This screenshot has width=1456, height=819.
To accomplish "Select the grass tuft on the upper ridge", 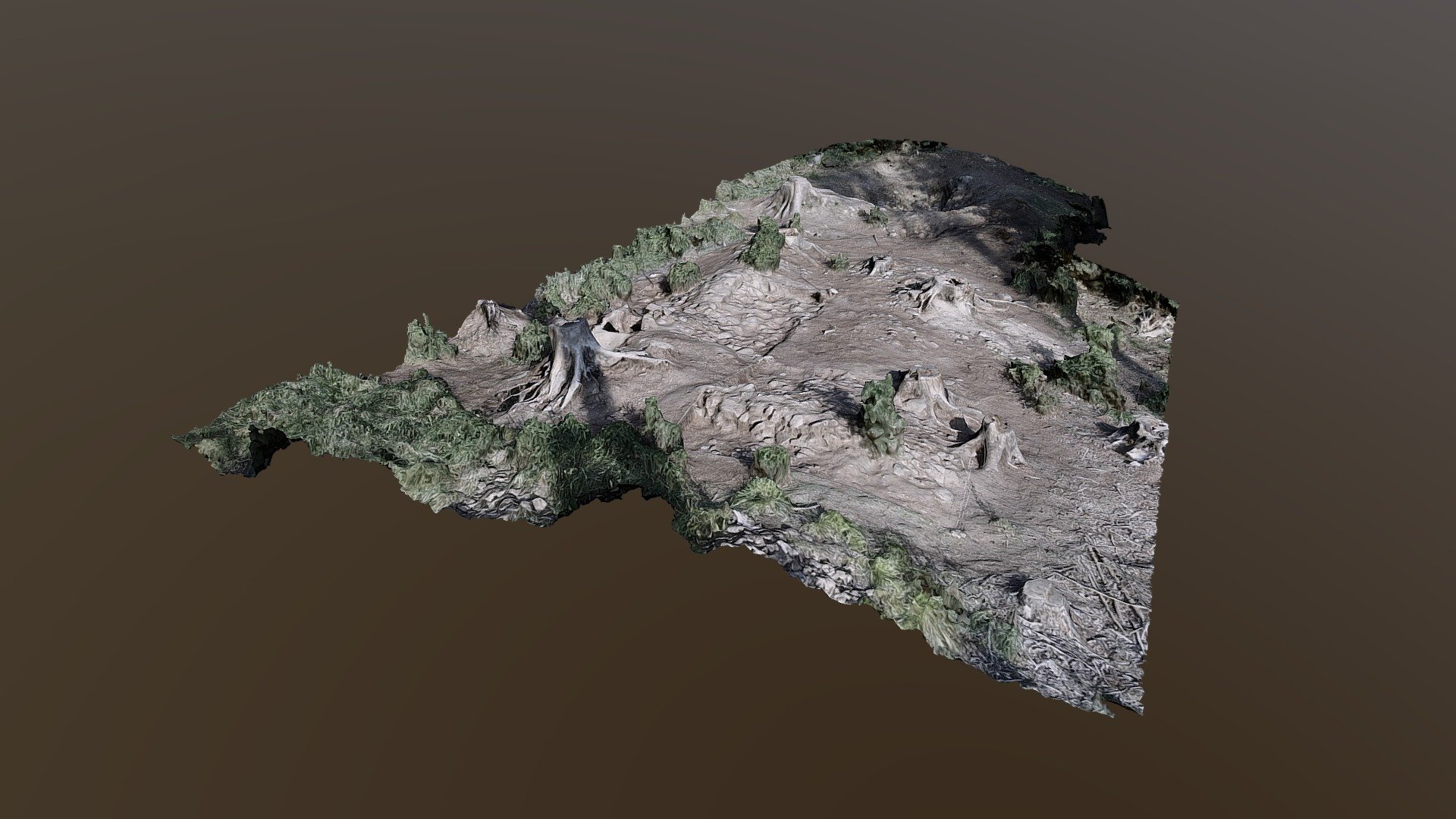I will (x=766, y=244).
